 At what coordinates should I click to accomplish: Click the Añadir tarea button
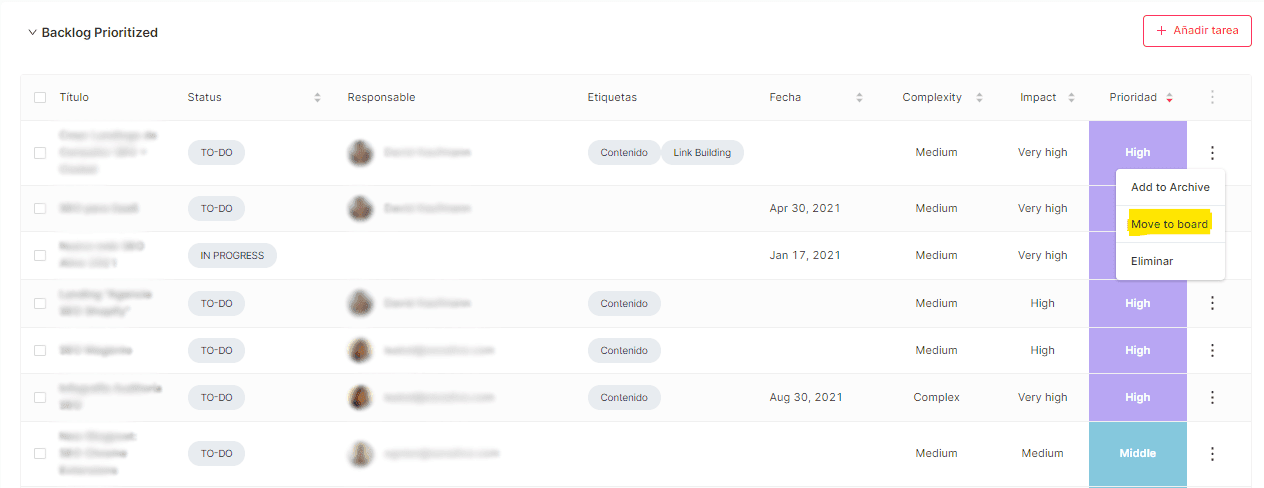[1197, 31]
